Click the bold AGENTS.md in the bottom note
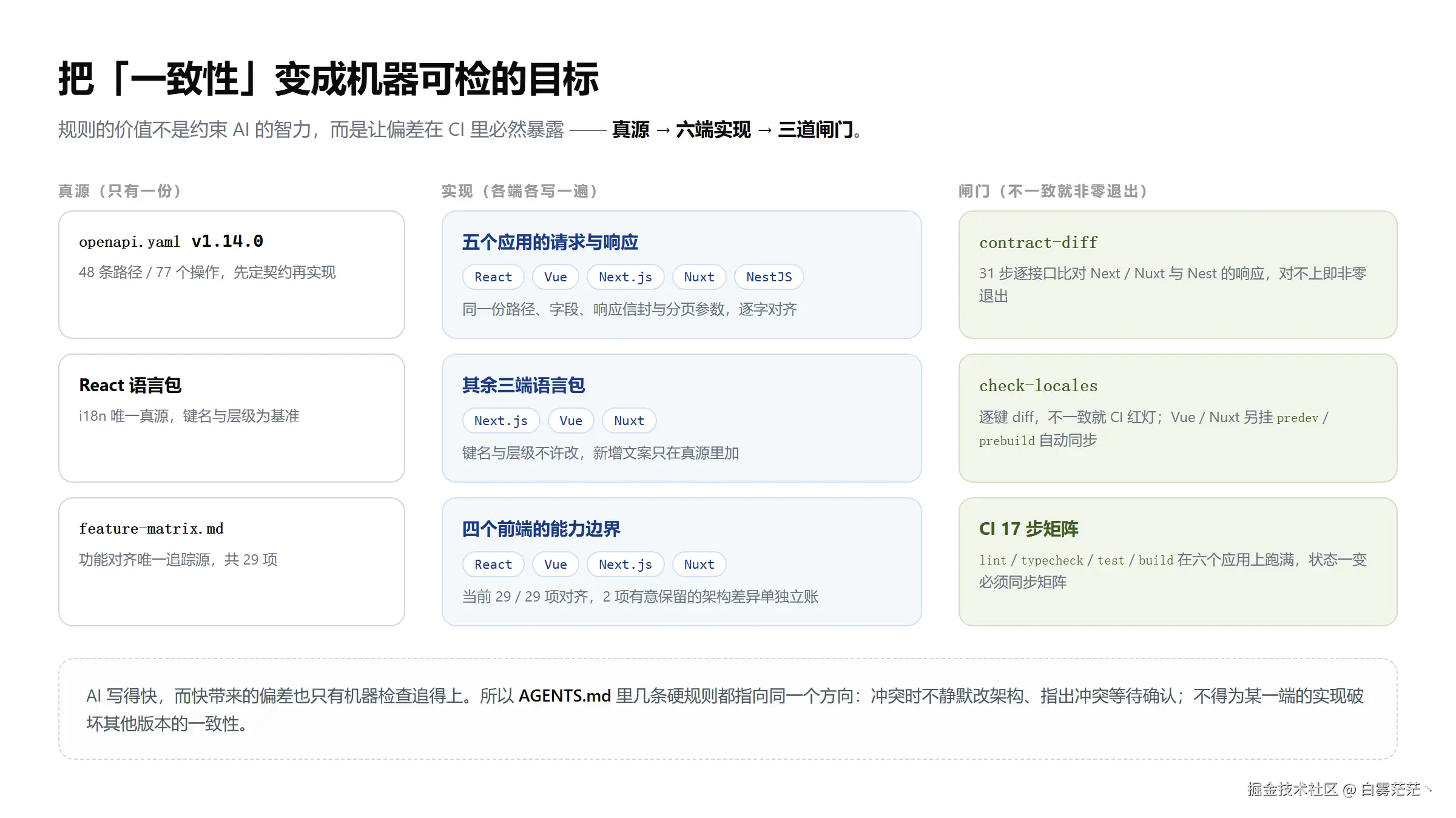 click(564, 696)
